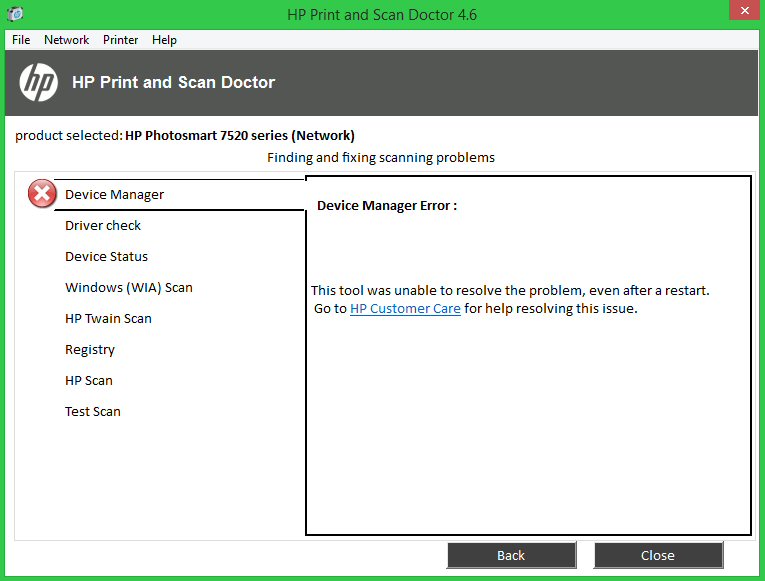Image resolution: width=765 pixels, height=581 pixels.
Task: Select the HP Twain Scan step
Action: click(108, 319)
